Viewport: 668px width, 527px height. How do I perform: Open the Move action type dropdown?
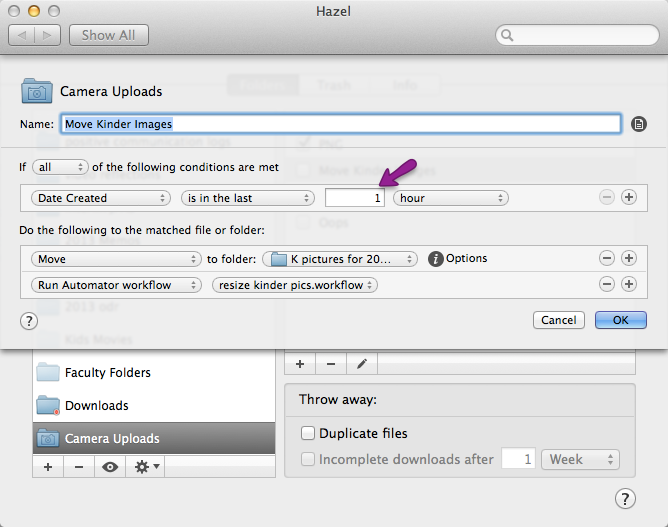(x=116, y=259)
